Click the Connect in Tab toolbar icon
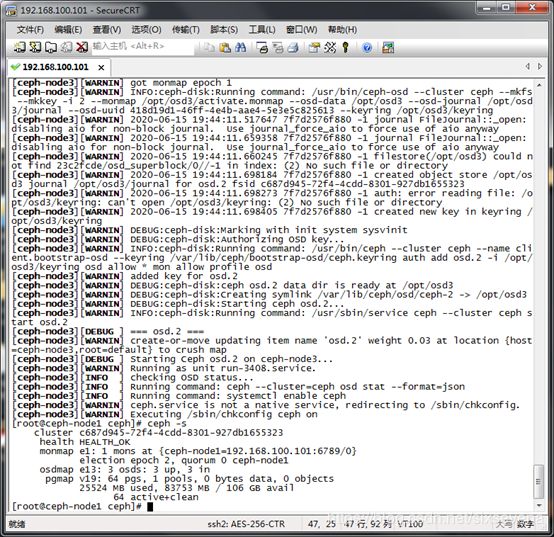Image resolution: width=554 pixels, height=537 pixels. pyautogui.click(x=51, y=47)
